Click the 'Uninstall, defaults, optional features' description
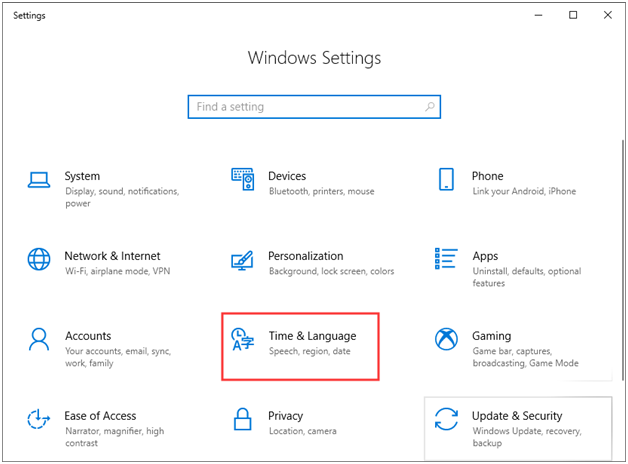 tap(527, 277)
